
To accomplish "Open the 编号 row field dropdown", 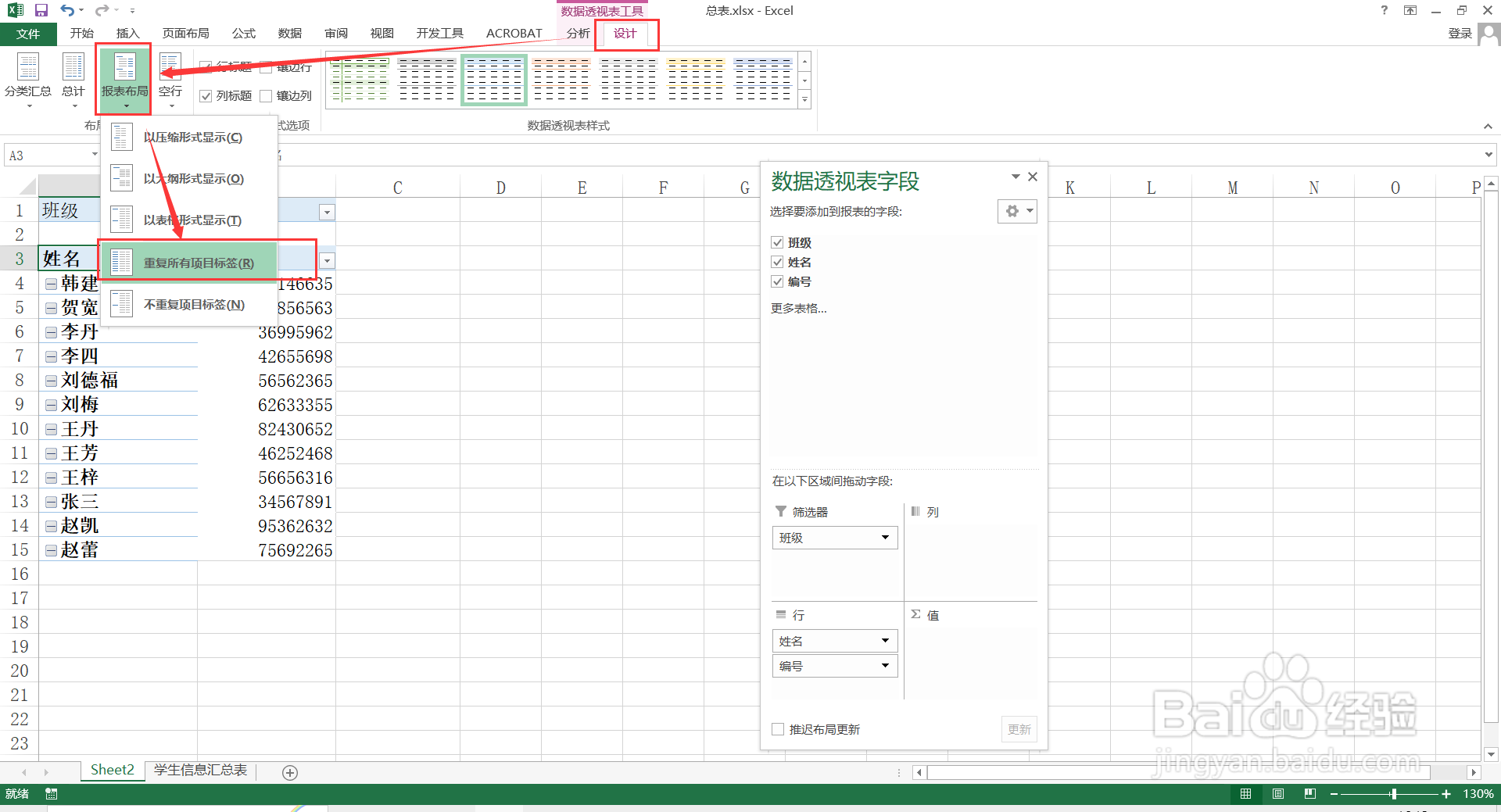I will pyautogui.click(x=885, y=666).
